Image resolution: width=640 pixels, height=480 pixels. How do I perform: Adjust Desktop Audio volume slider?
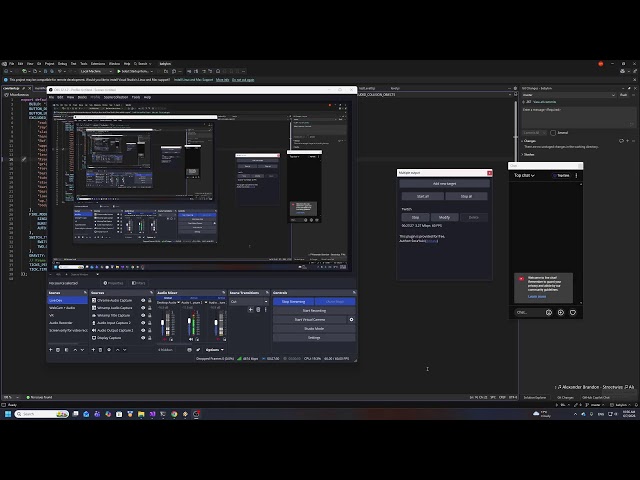click(x=162, y=324)
